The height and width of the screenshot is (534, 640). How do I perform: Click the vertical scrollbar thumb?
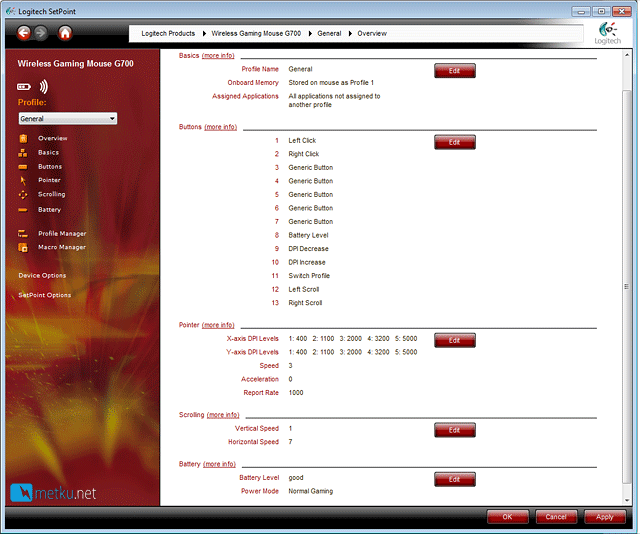(x=627, y=287)
